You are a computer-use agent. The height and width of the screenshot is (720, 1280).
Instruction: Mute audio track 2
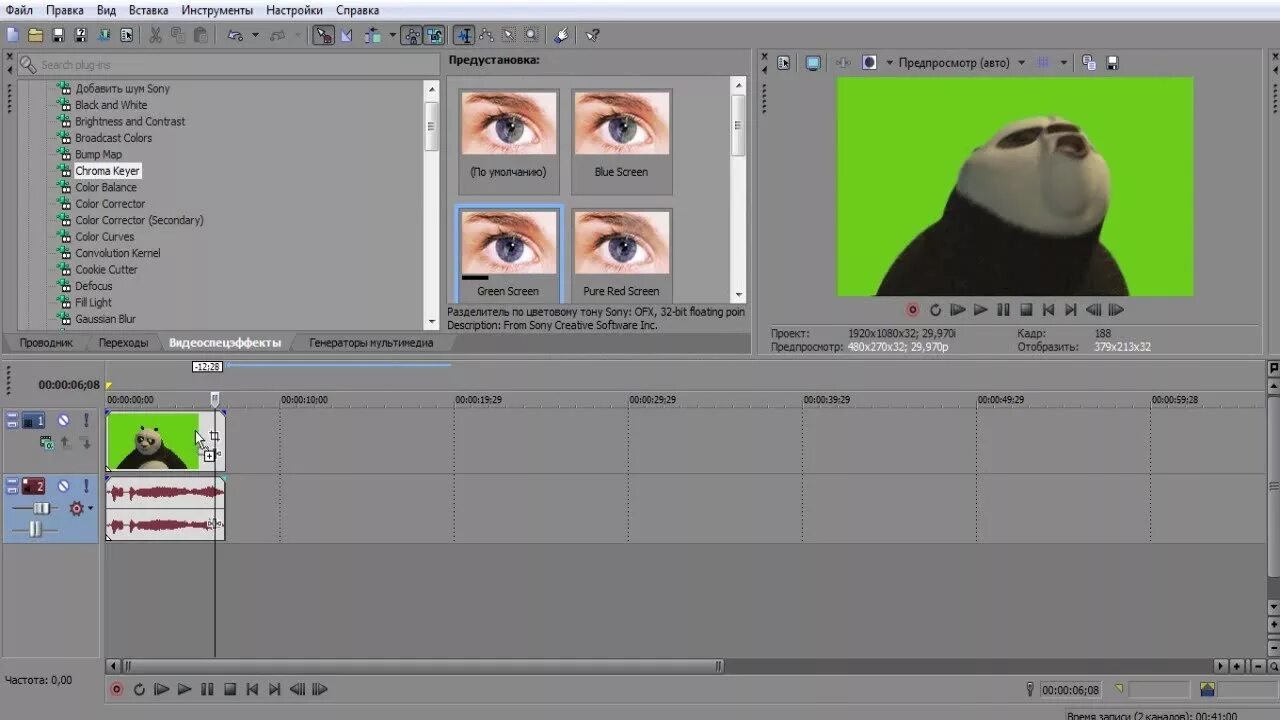point(63,486)
